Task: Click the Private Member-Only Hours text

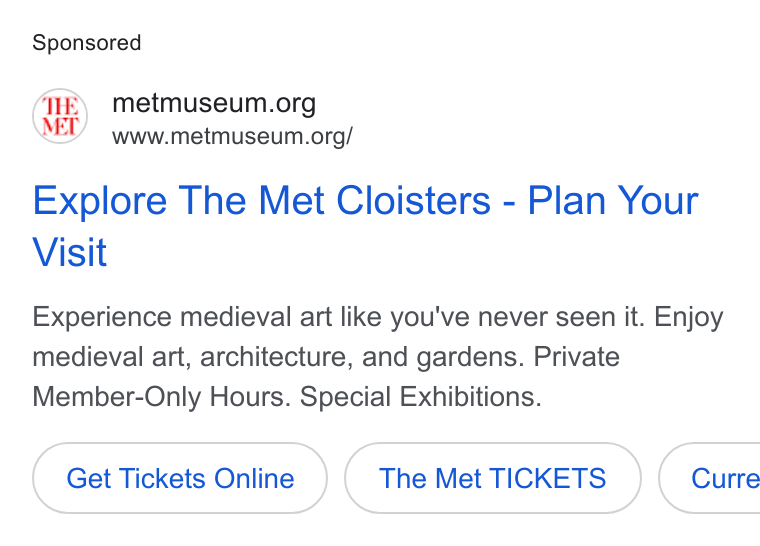Action: 326,377
